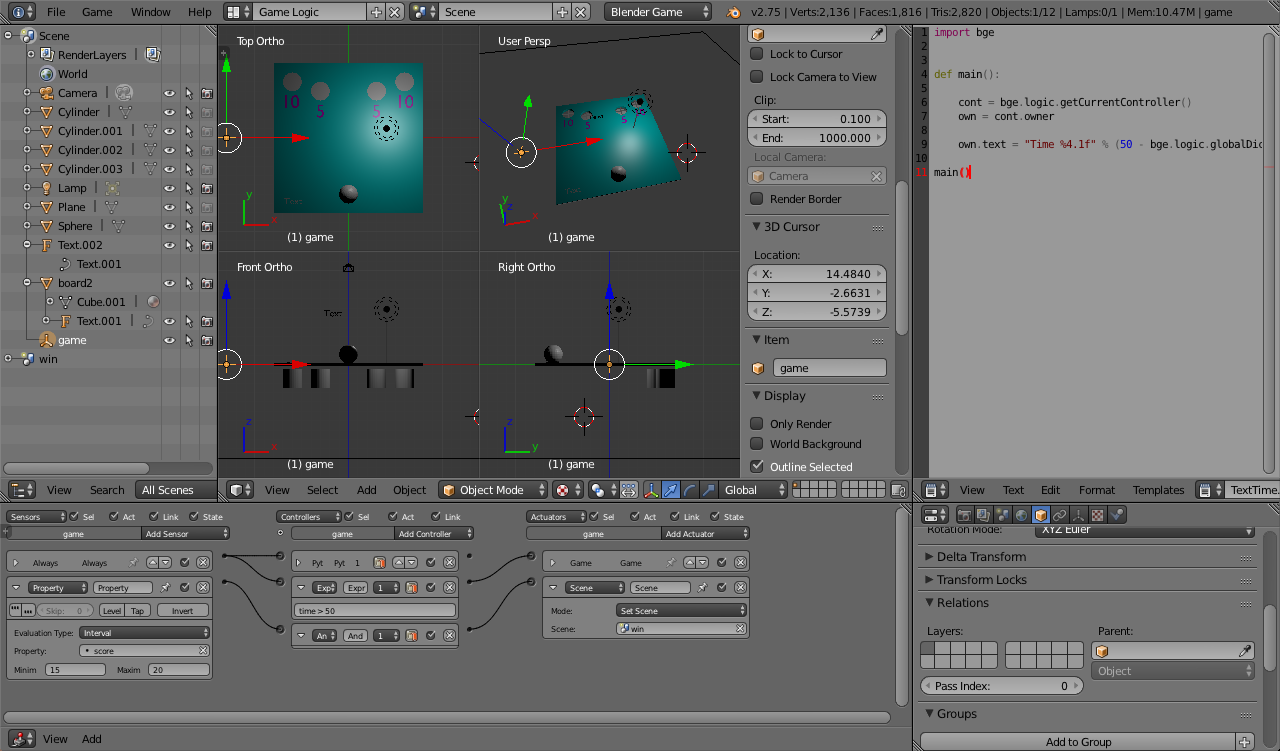
Task: Open the World properties tab icon
Action: click(1021, 515)
